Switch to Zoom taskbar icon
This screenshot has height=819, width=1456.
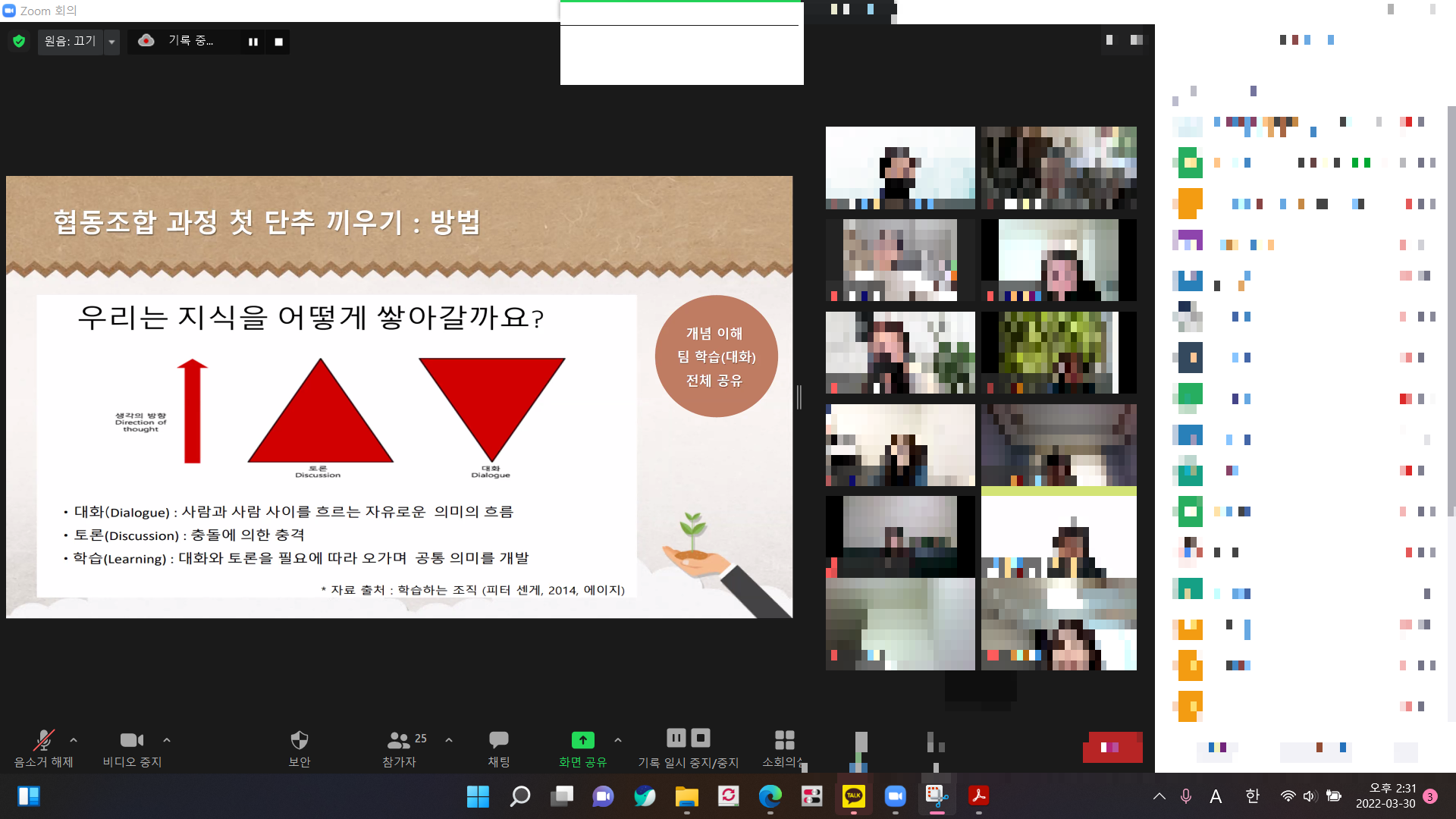[x=896, y=796]
